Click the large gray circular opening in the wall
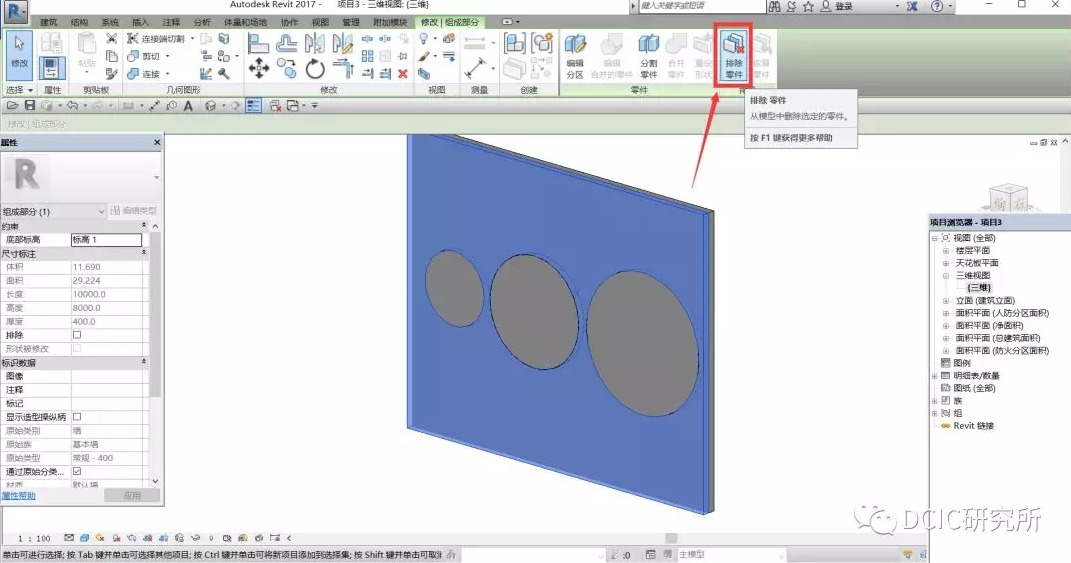1071x563 pixels. [642, 344]
